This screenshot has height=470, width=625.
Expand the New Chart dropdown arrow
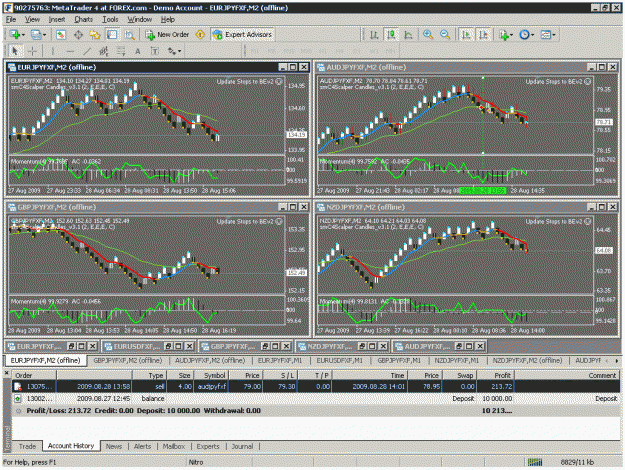pos(23,35)
